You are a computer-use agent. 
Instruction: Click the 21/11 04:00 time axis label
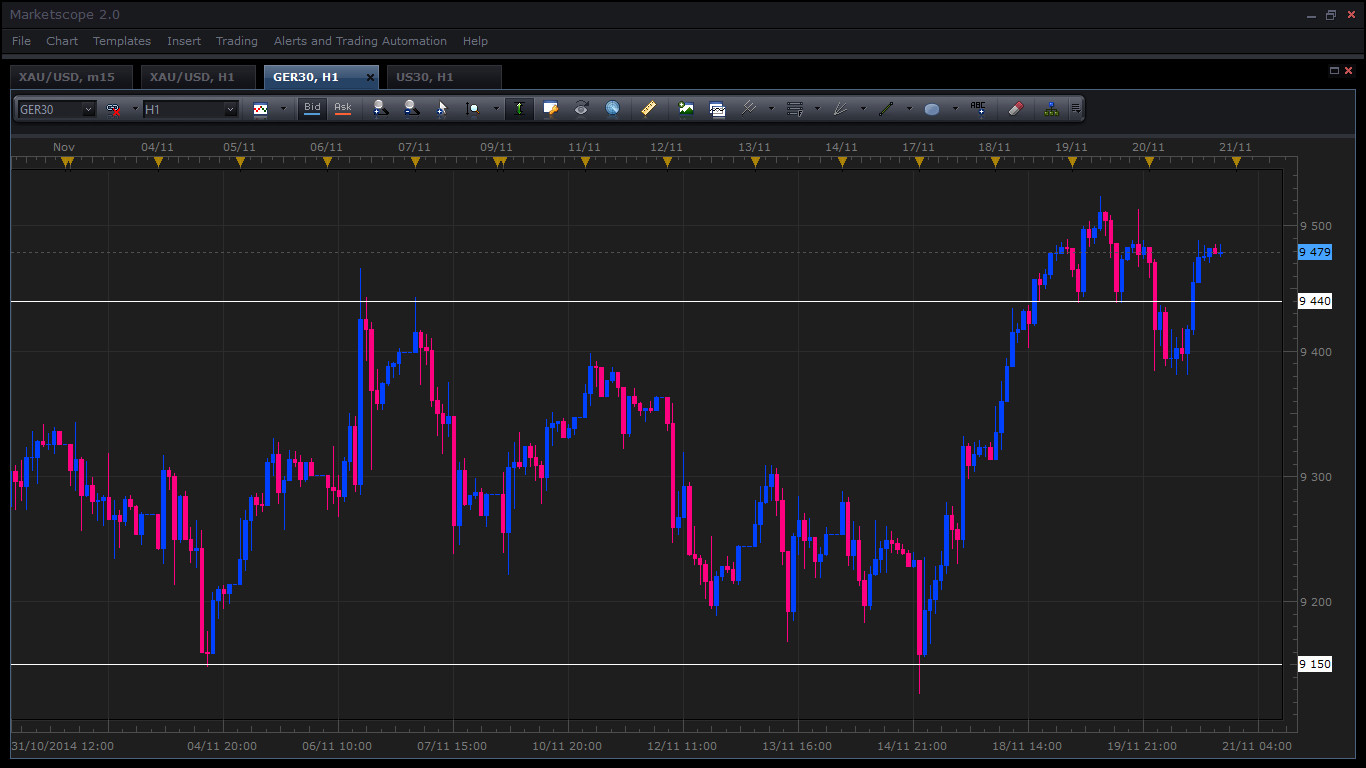(x=1257, y=746)
